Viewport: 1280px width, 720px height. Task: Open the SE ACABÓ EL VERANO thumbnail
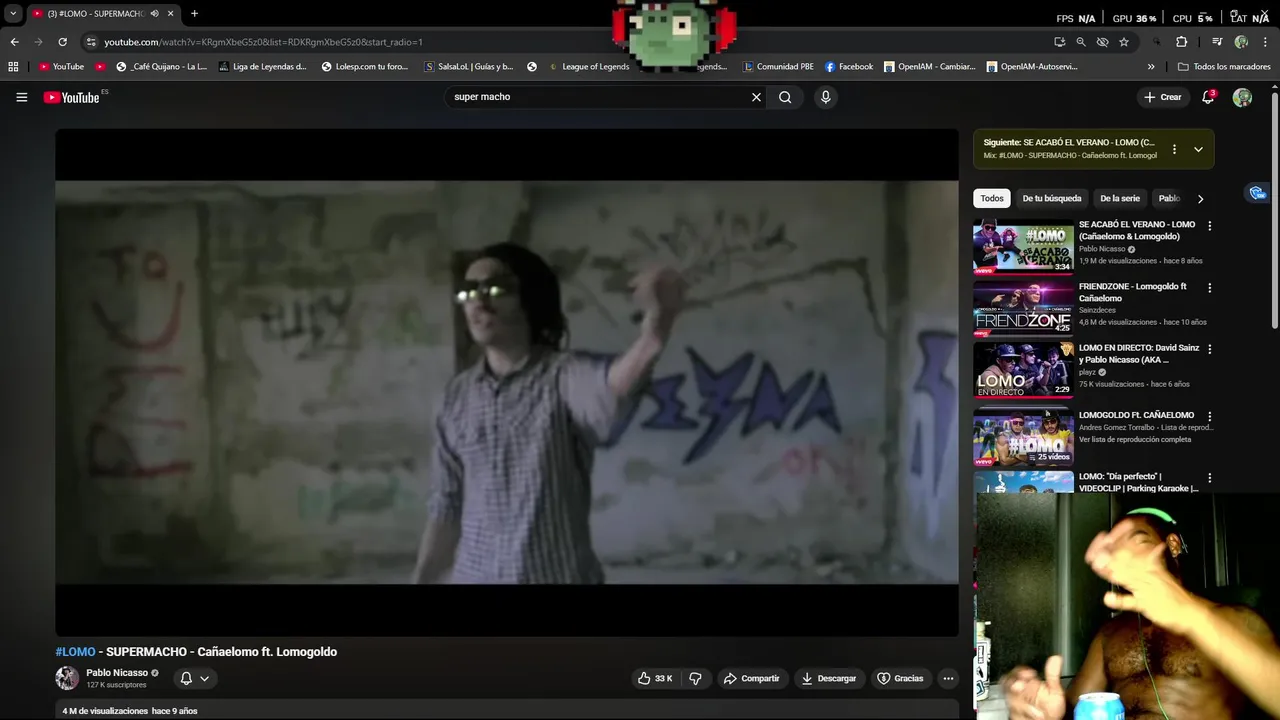1023,246
